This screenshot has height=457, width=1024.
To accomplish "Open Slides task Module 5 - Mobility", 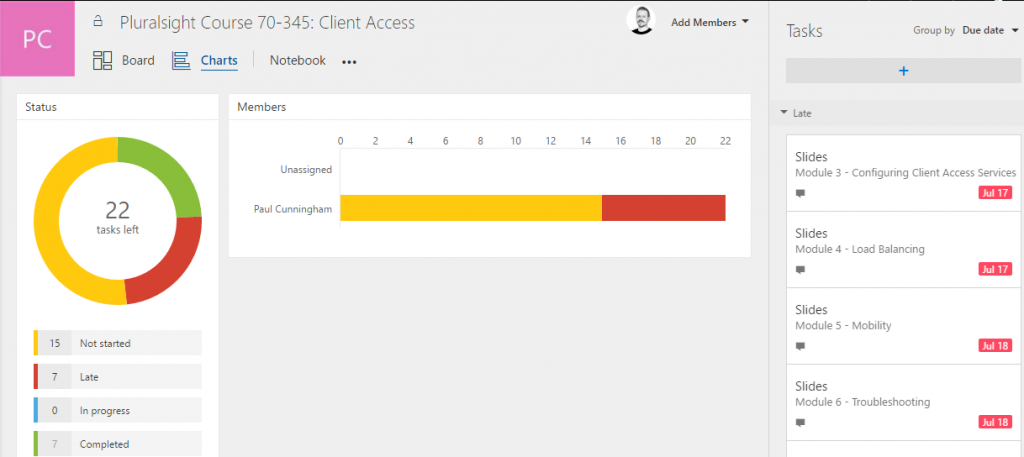I will point(903,325).
